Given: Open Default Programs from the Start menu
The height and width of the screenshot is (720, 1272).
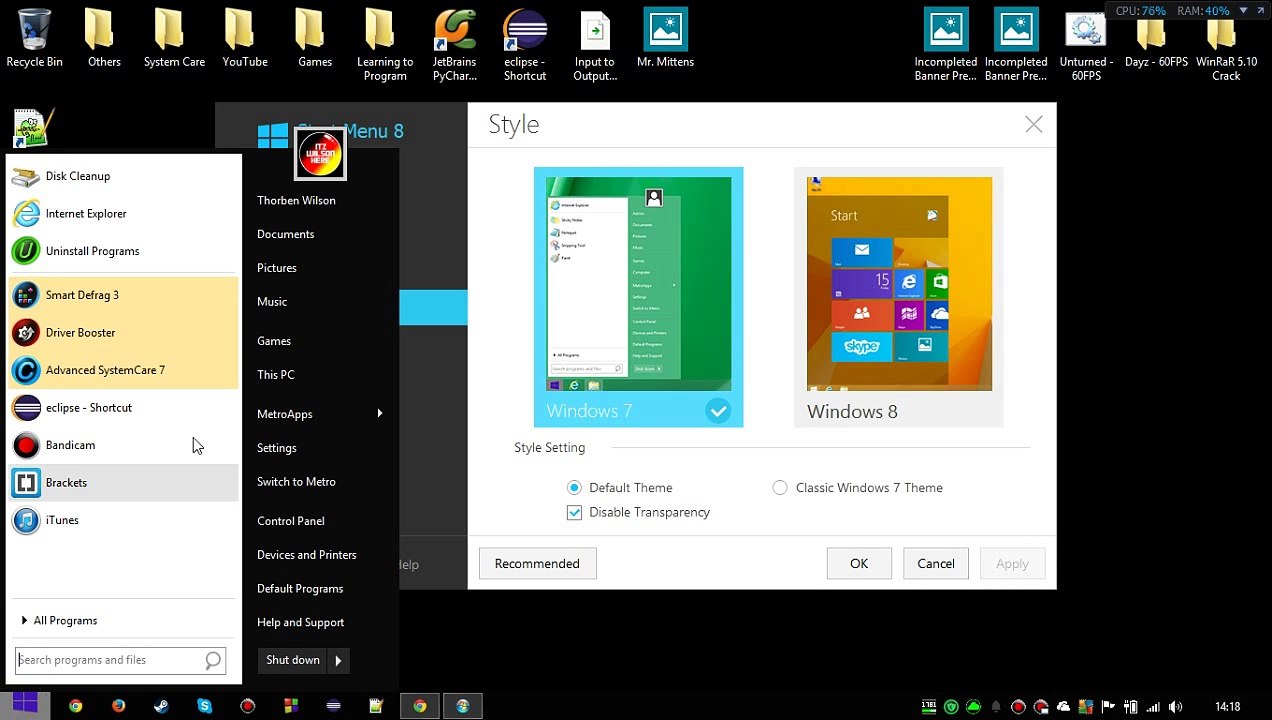Looking at the screenshot, I should click(x=300, y=589).
